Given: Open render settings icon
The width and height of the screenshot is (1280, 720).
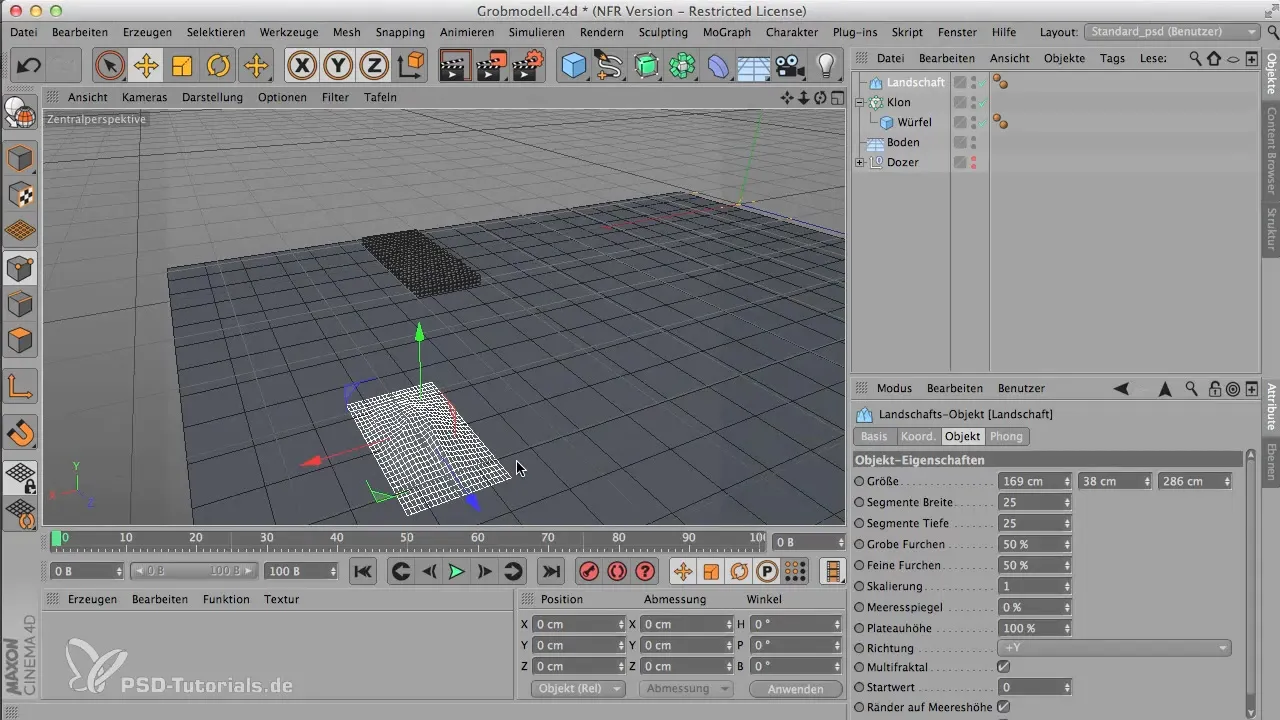Looking at the screenshot, I should pyautogui.click(x=529, y=67).
